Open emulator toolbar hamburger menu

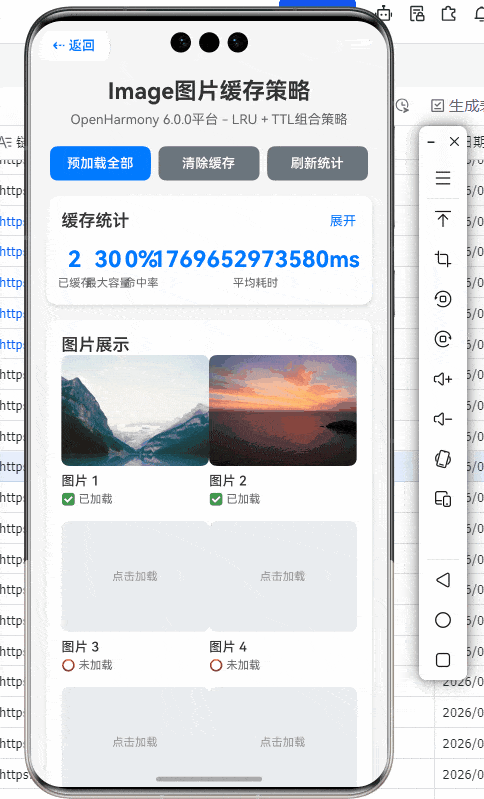(x=443, y=178)
